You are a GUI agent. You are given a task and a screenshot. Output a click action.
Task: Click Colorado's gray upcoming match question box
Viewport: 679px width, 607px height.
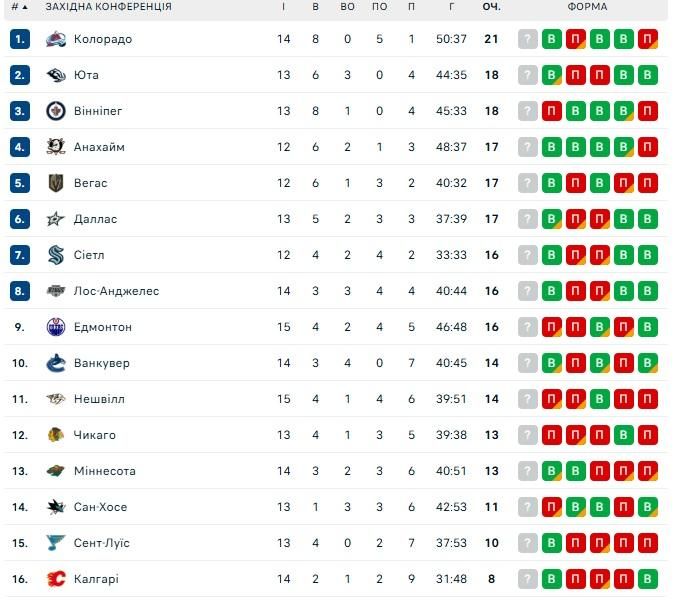(x=528, y=40)
